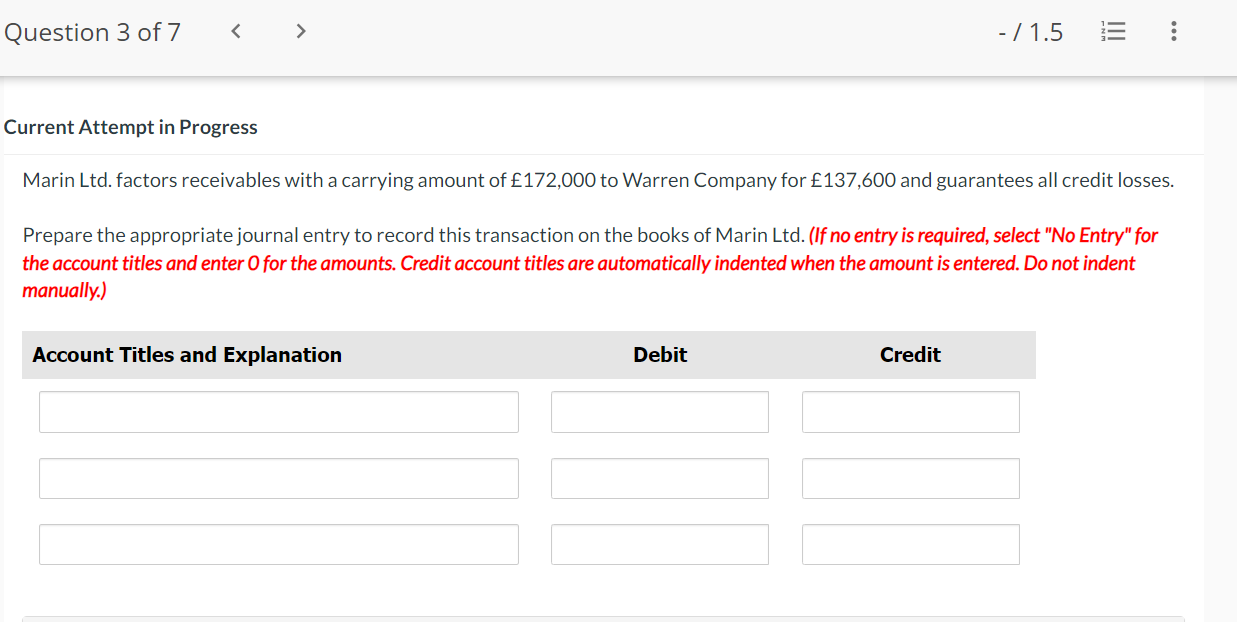Viewport: 1237px width, 622px height.
Task: Click the third row Debit amount box
Action: point(659,544)
